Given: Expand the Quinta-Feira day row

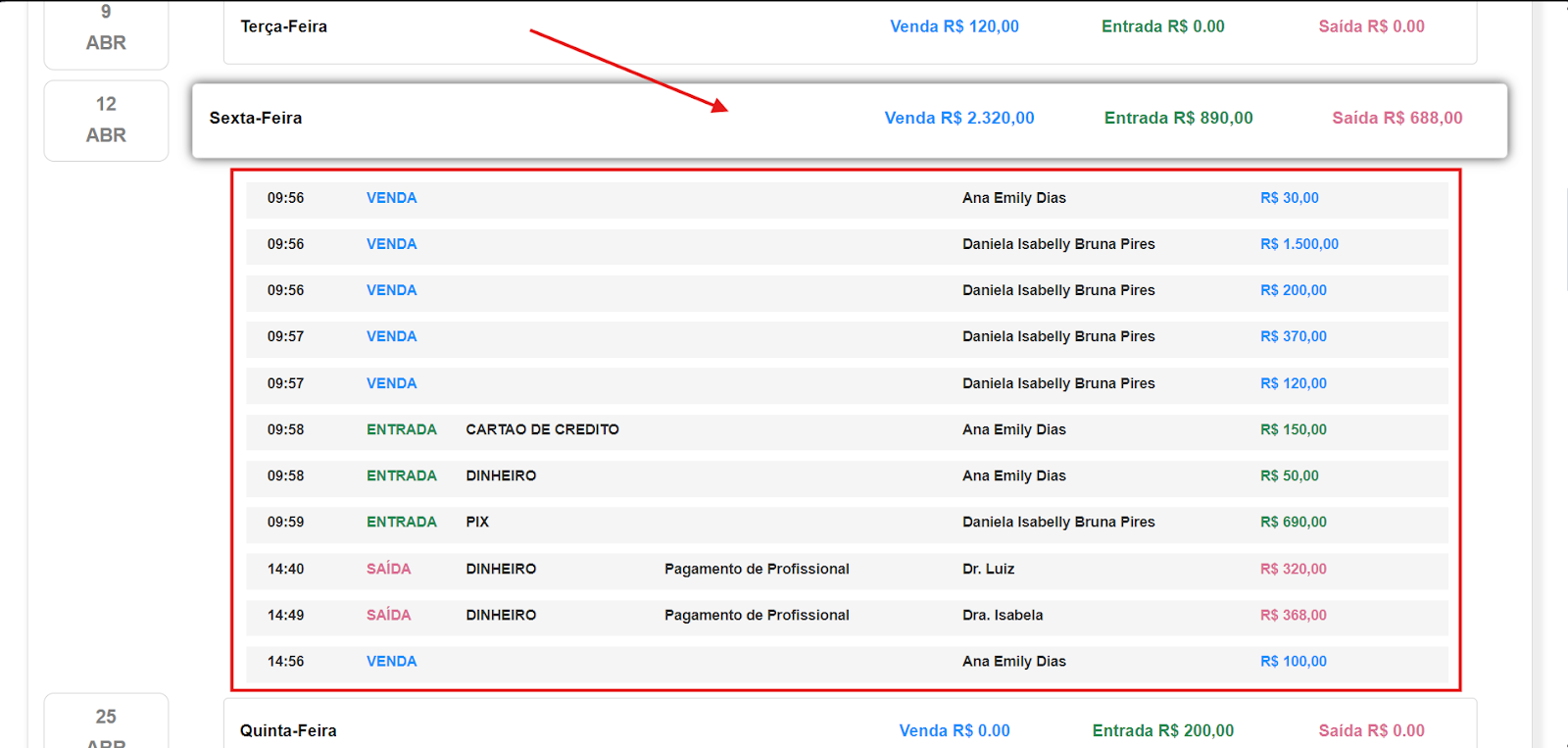Looking at the screenshot, I should (x=850, y=723).
